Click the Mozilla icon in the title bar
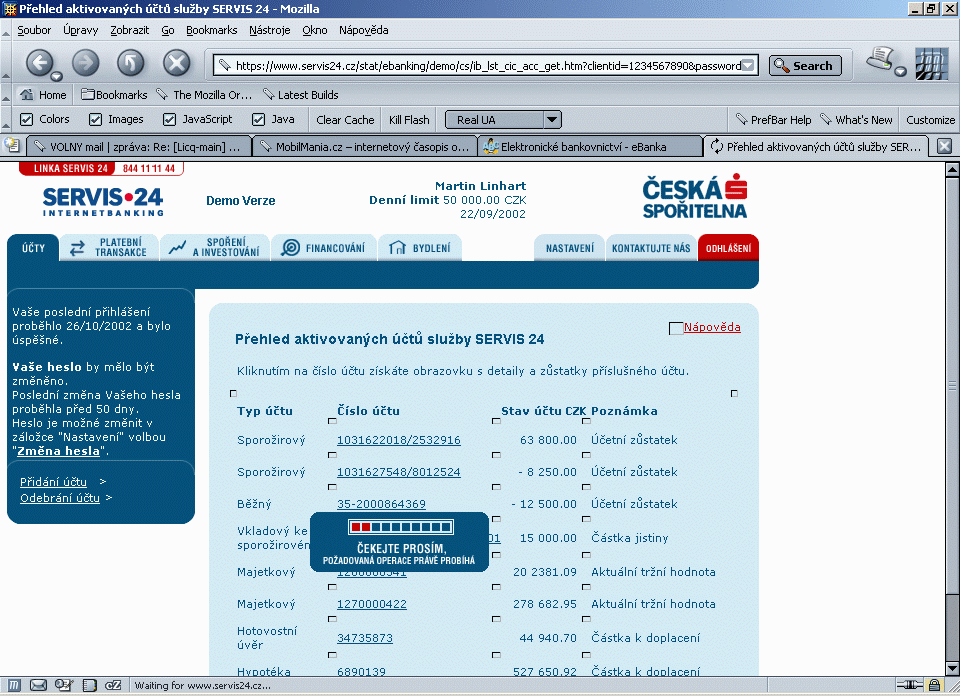 (x=10, y=9)
